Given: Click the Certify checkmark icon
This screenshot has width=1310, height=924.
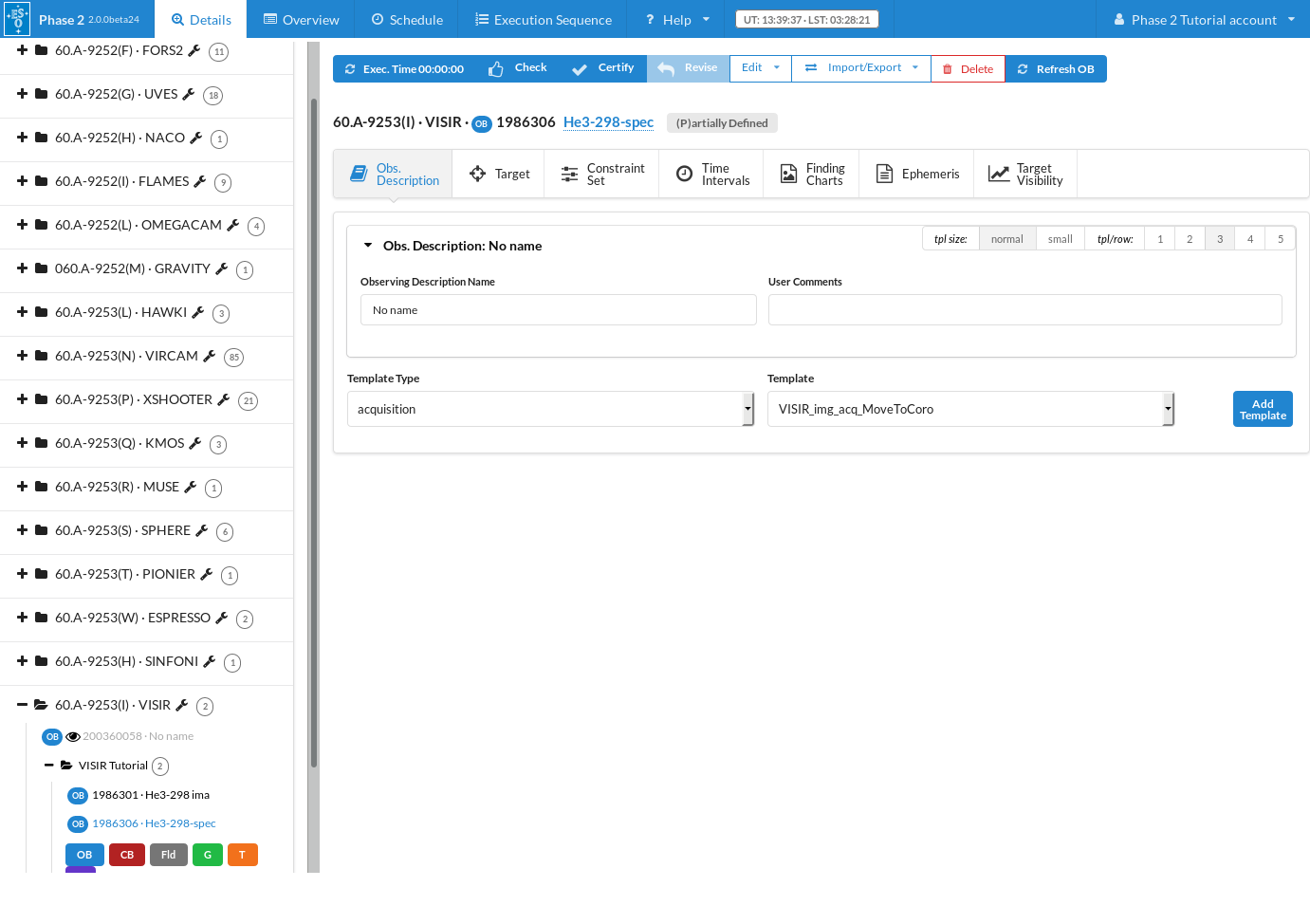Looking at the screenshot, I should click(580, 69).
